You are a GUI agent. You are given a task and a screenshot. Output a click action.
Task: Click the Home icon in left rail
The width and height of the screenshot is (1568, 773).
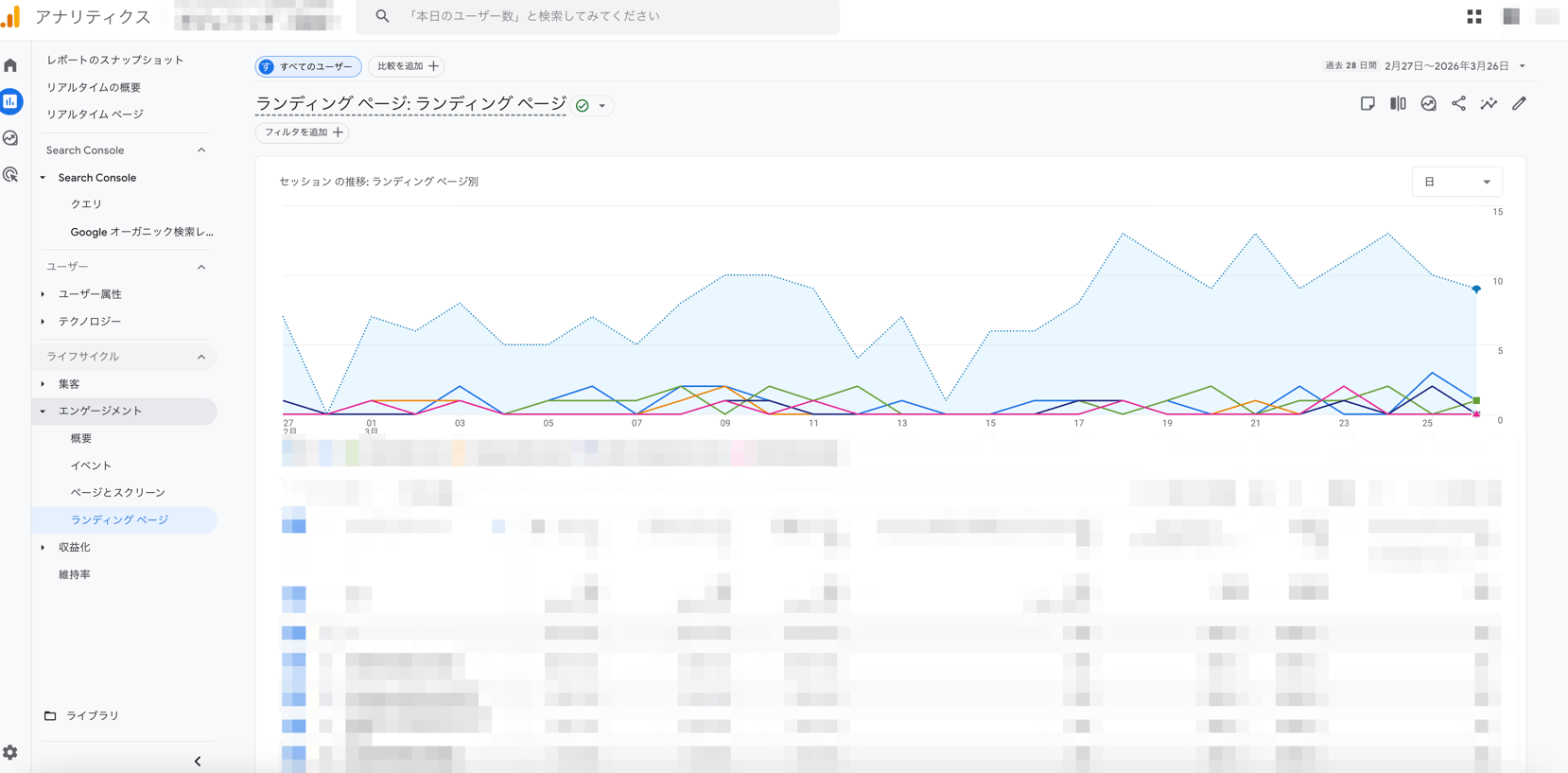point(10,65)
